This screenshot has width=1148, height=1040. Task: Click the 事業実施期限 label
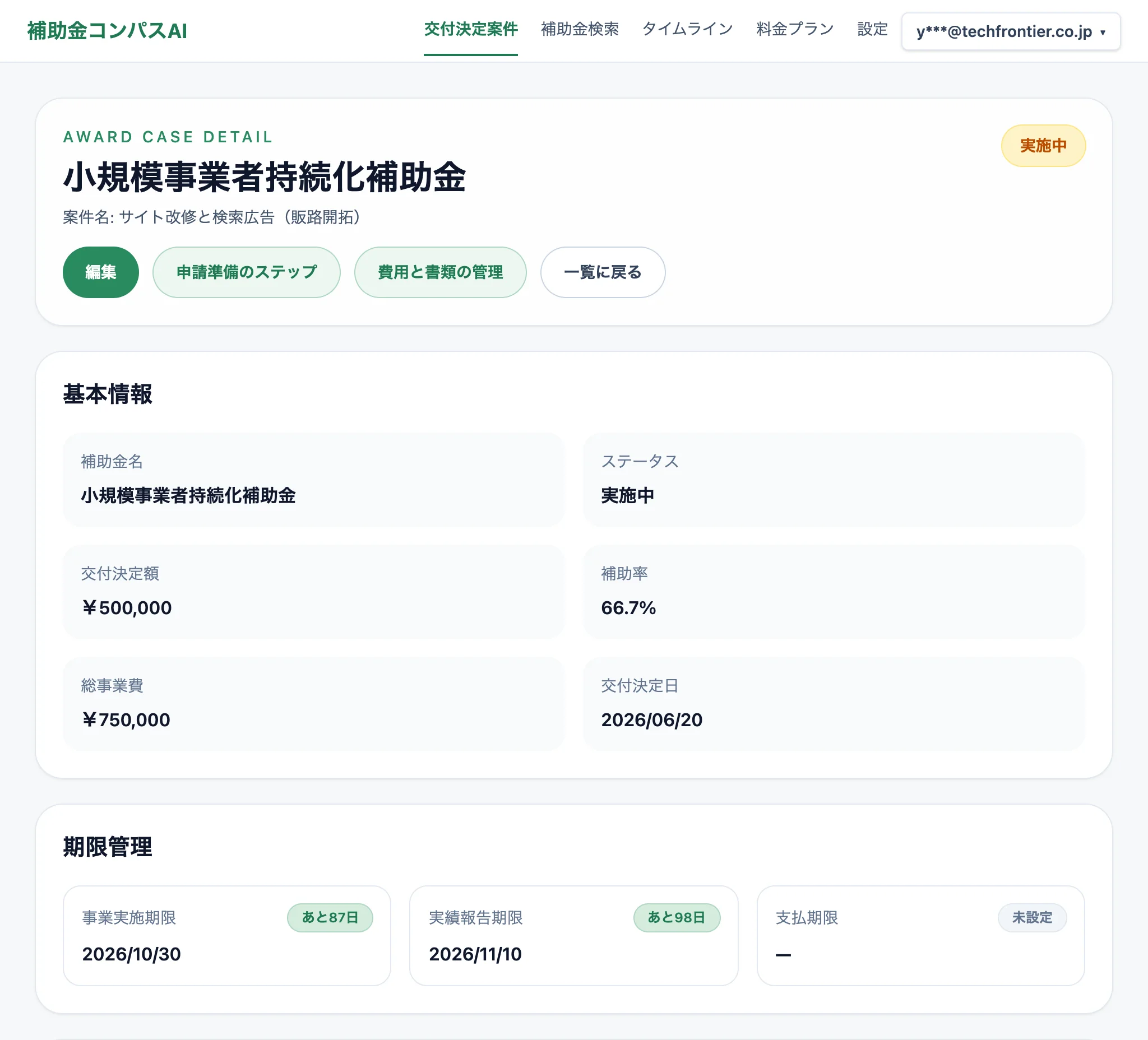129,918
